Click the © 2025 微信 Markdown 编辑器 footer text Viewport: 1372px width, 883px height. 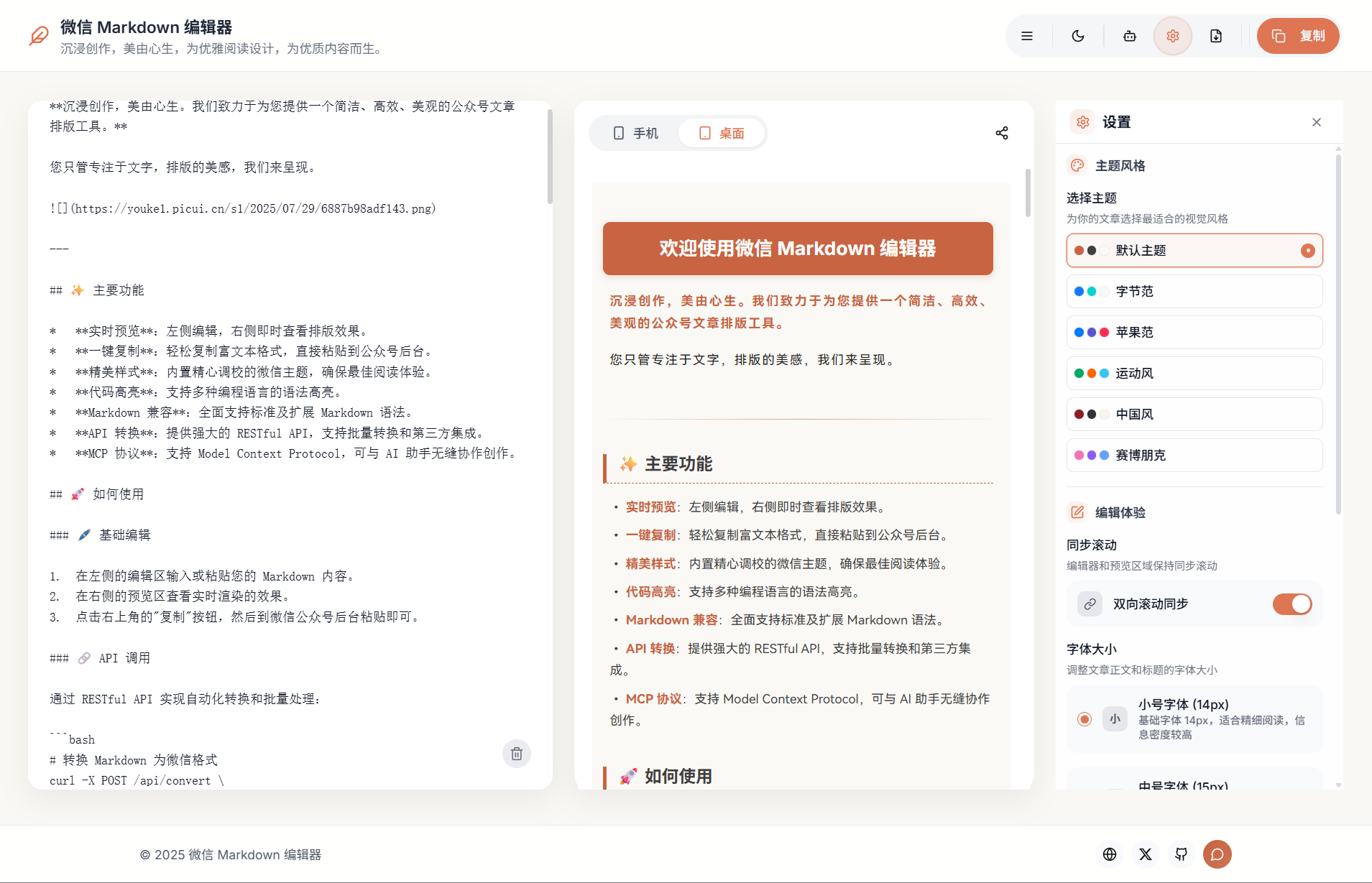(x=231, y=855)
